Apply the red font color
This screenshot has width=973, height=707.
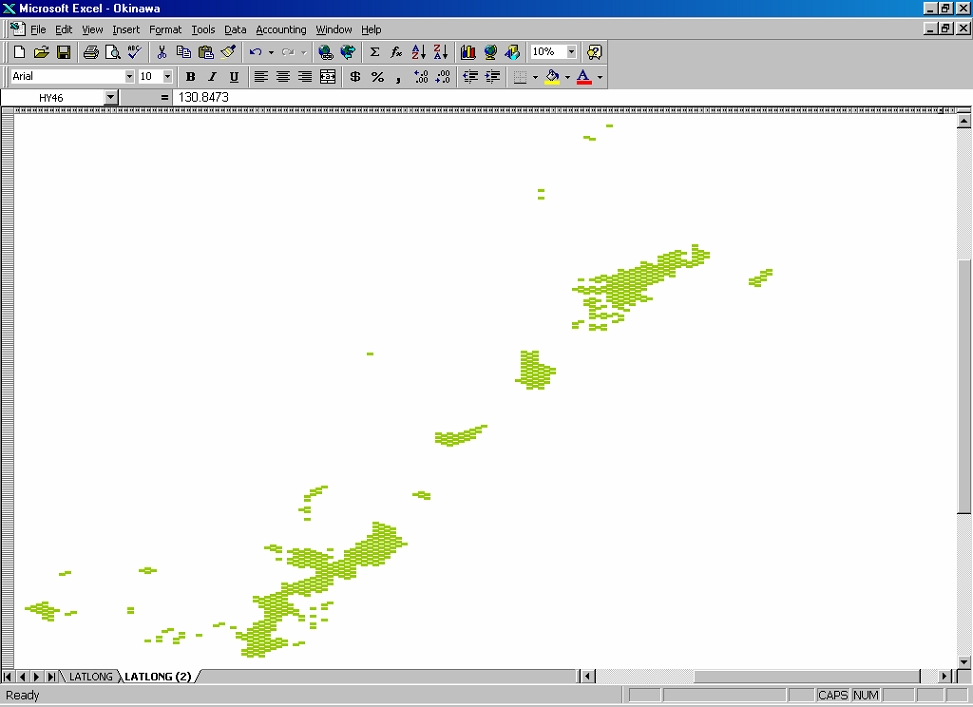pos(584,77)
